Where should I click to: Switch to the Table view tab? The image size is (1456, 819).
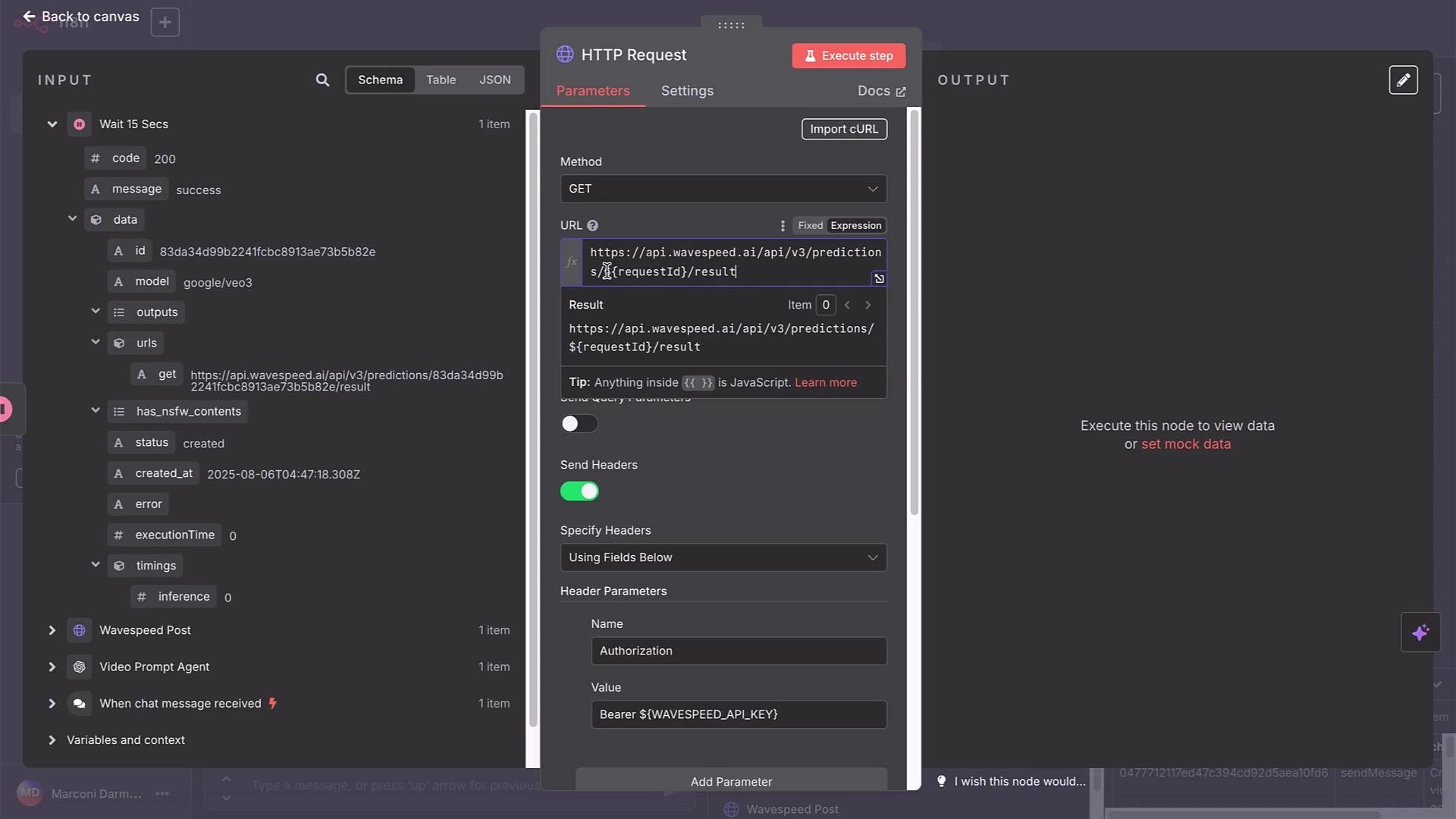[441, 80]
